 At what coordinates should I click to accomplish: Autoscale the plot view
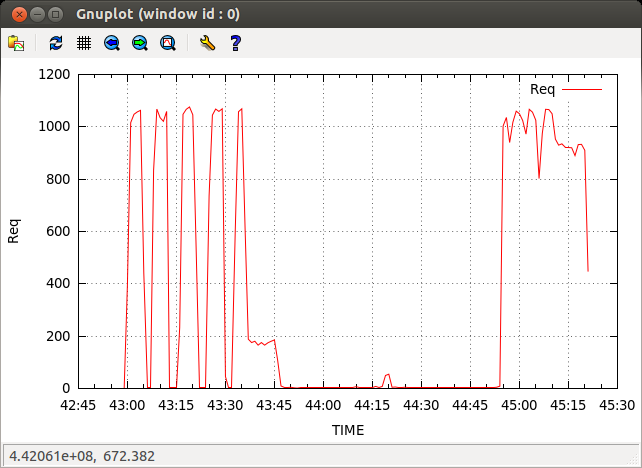click(168, 43)
